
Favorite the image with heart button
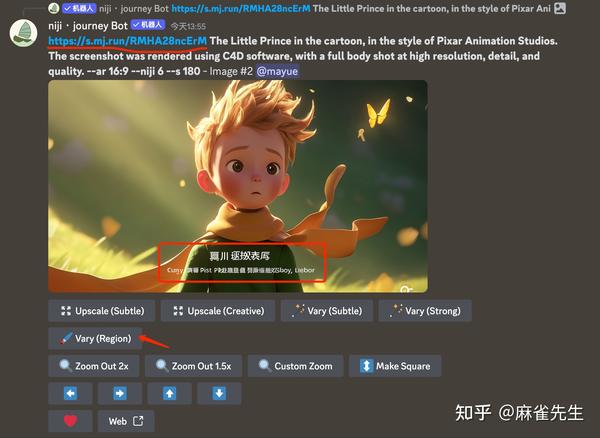tap(70, 421)
